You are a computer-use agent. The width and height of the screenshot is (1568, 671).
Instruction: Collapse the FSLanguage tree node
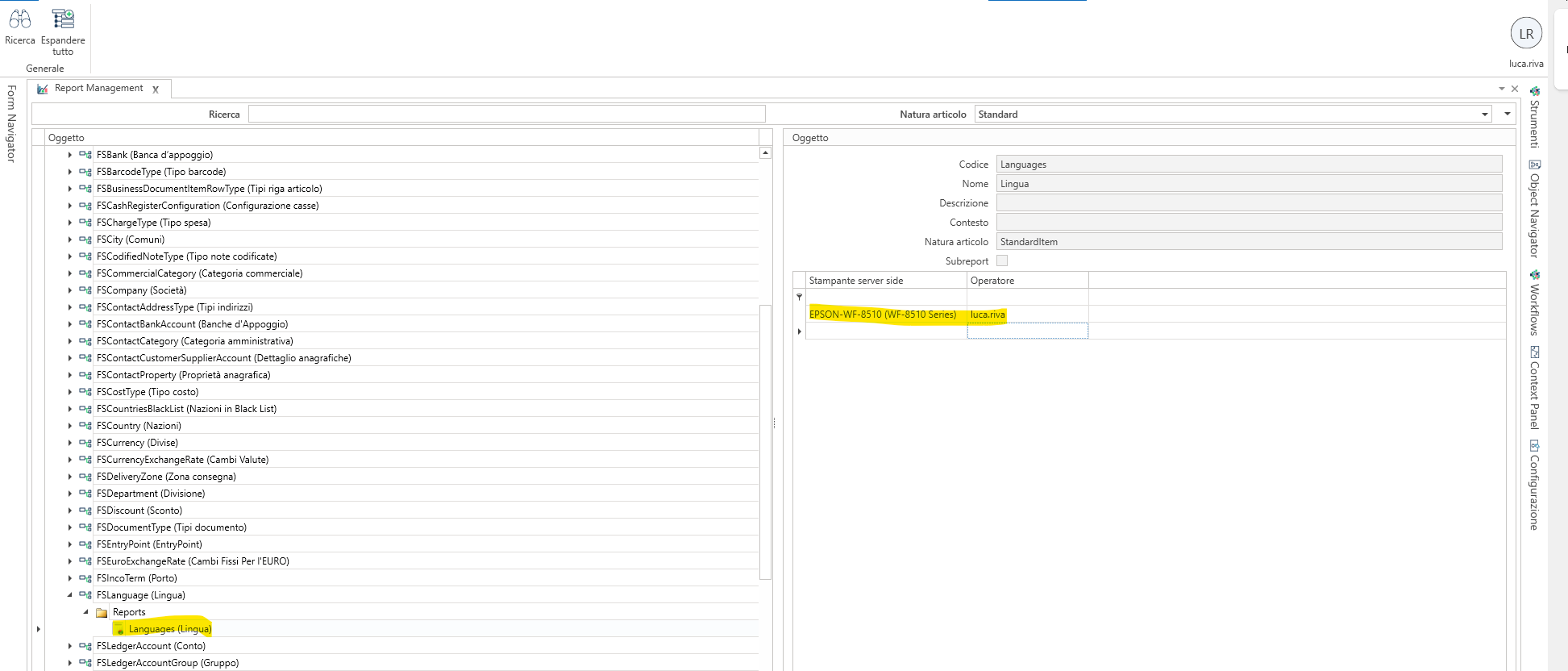coord(69,595)
